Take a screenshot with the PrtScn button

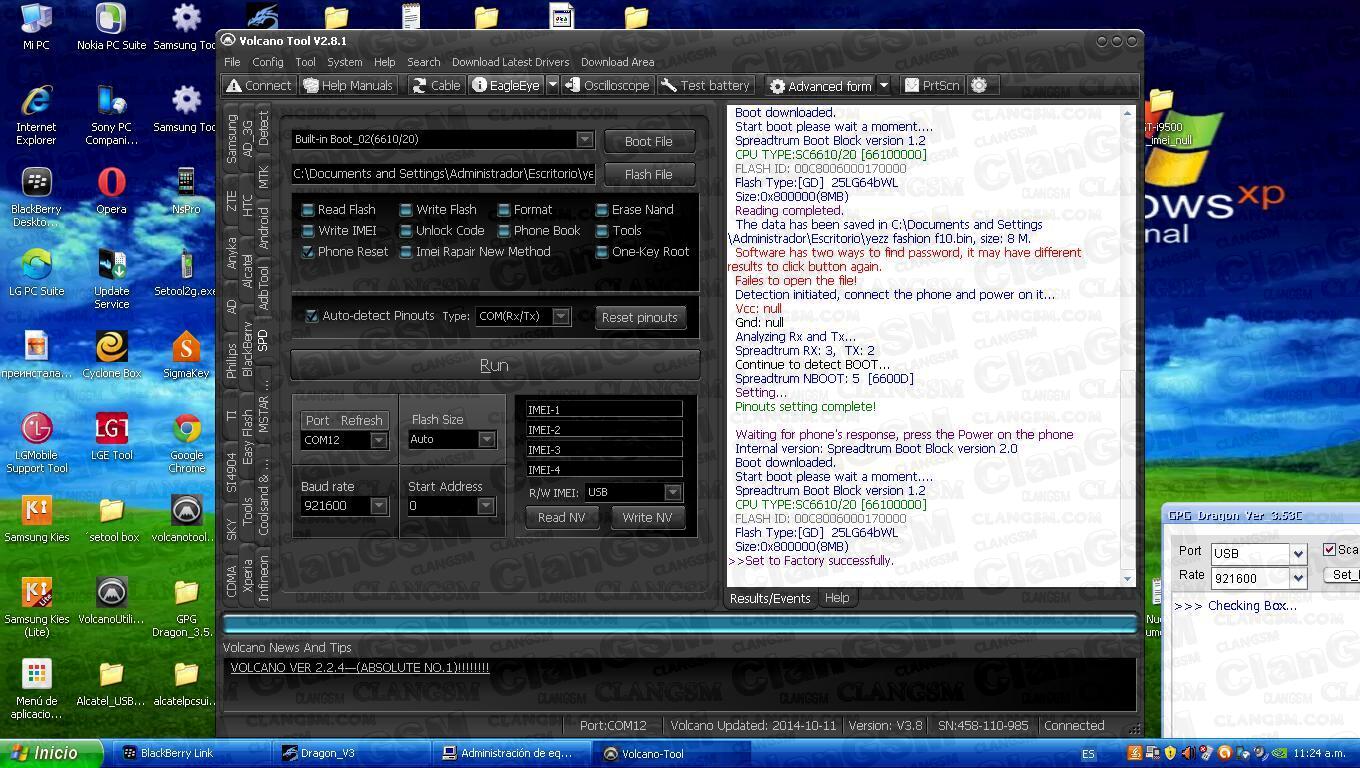tap(932, 86)
